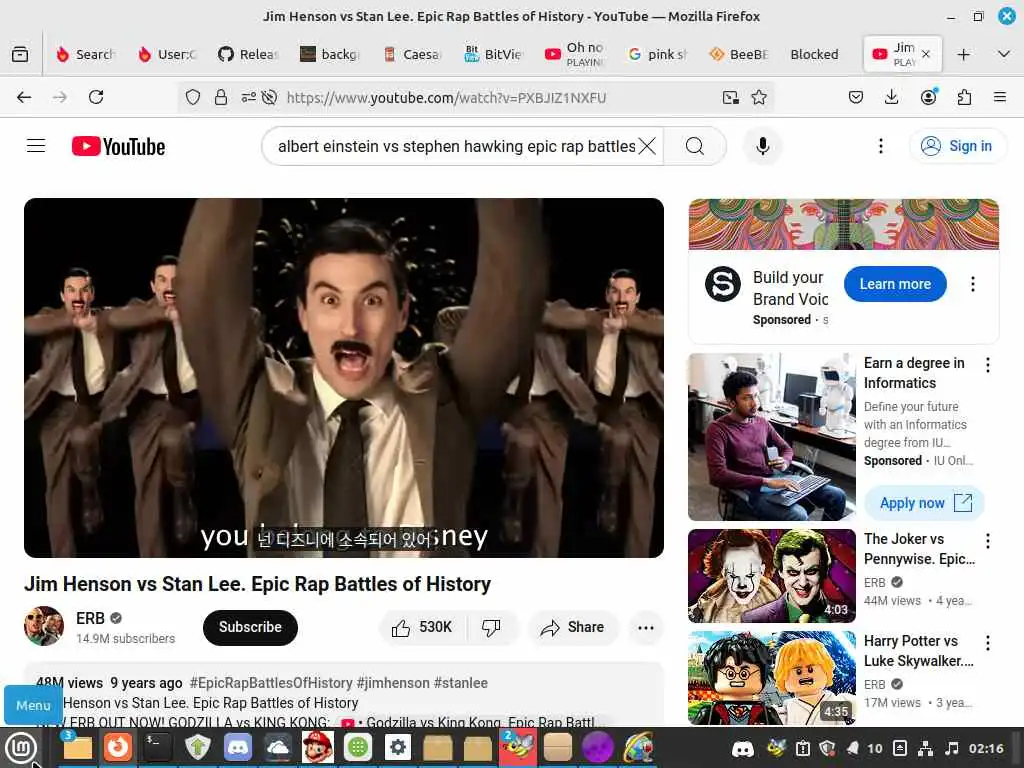Switch to the pink Google search tab
The width and height of the screenshot is (1024, 768).
click(657, 54)
